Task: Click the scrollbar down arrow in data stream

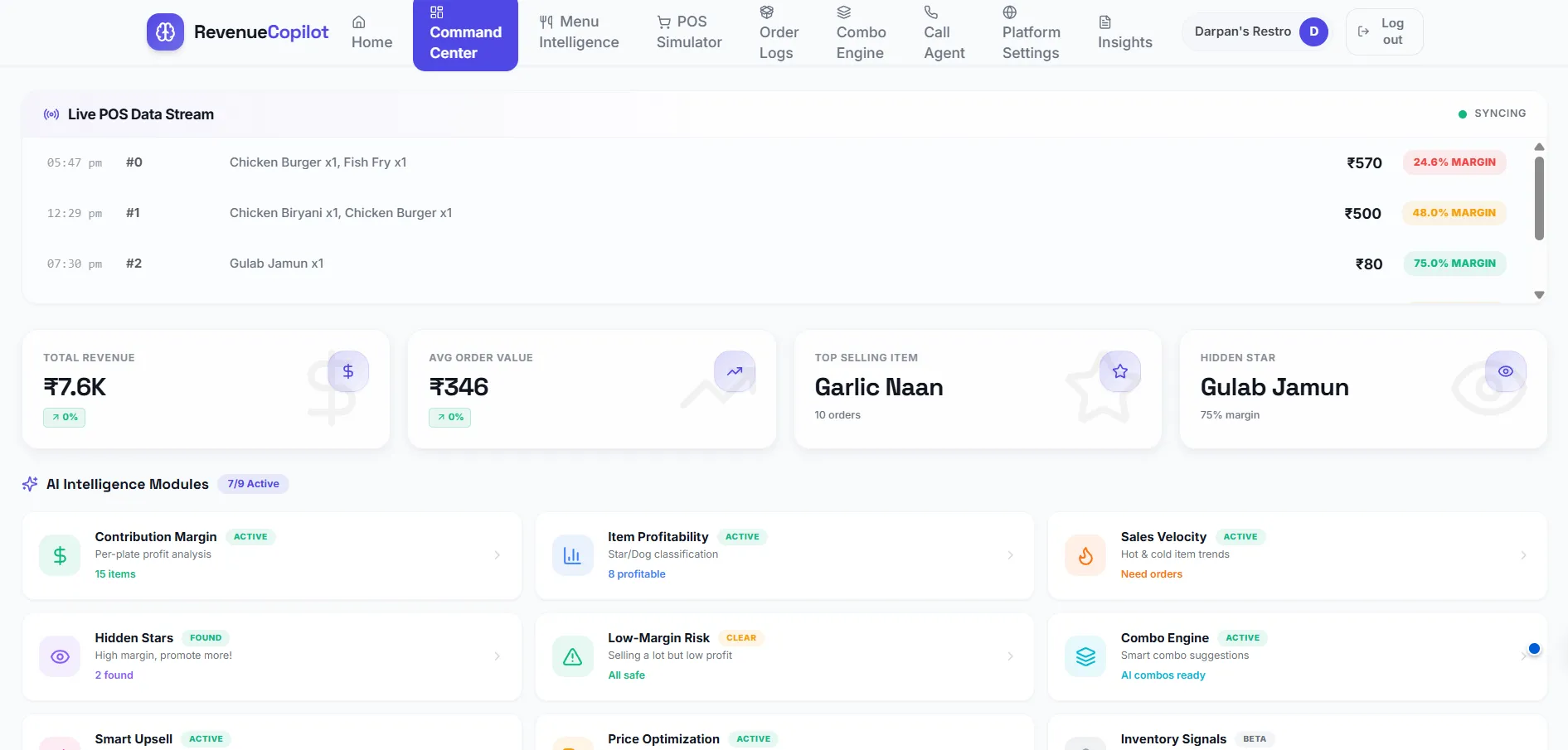Action: 1539,295
